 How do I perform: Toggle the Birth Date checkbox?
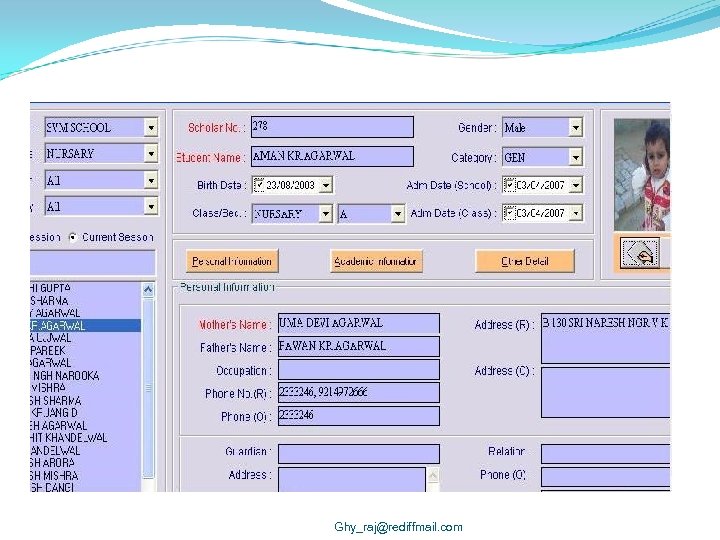(259, 185)
